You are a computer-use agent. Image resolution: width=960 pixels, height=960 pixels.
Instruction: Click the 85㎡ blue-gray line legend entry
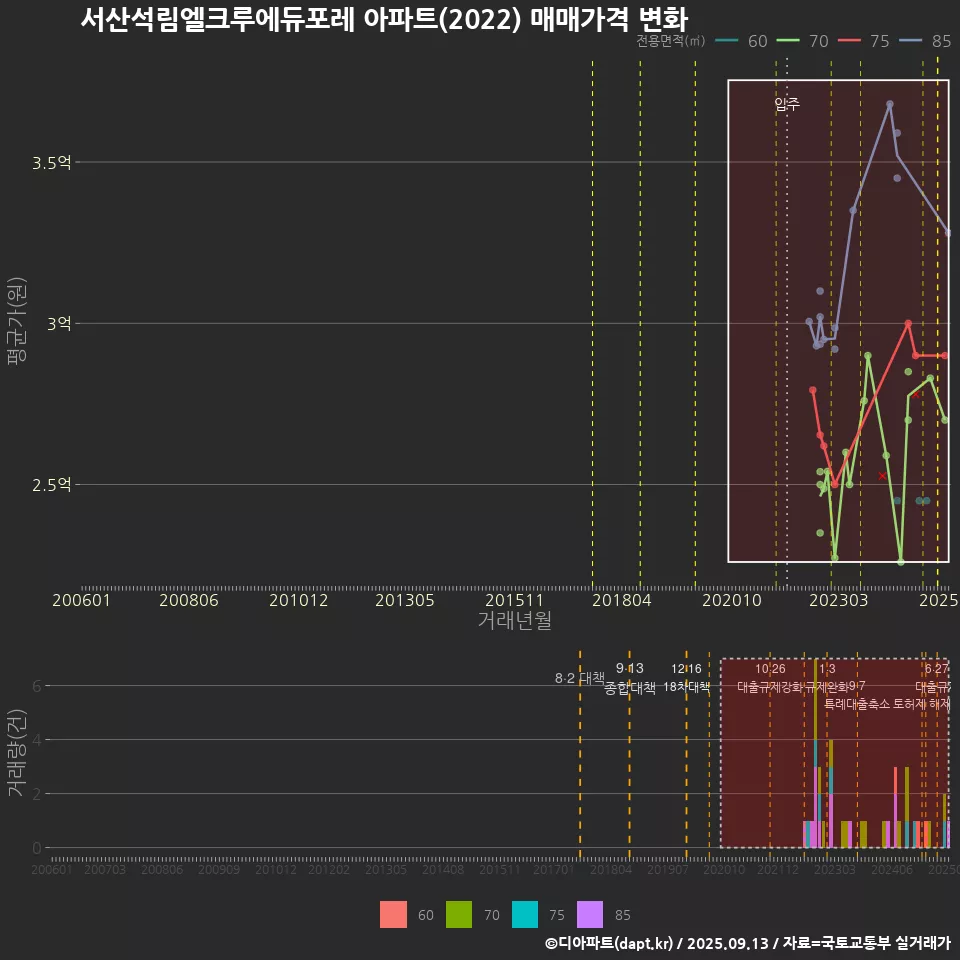(x=924, y=41)
